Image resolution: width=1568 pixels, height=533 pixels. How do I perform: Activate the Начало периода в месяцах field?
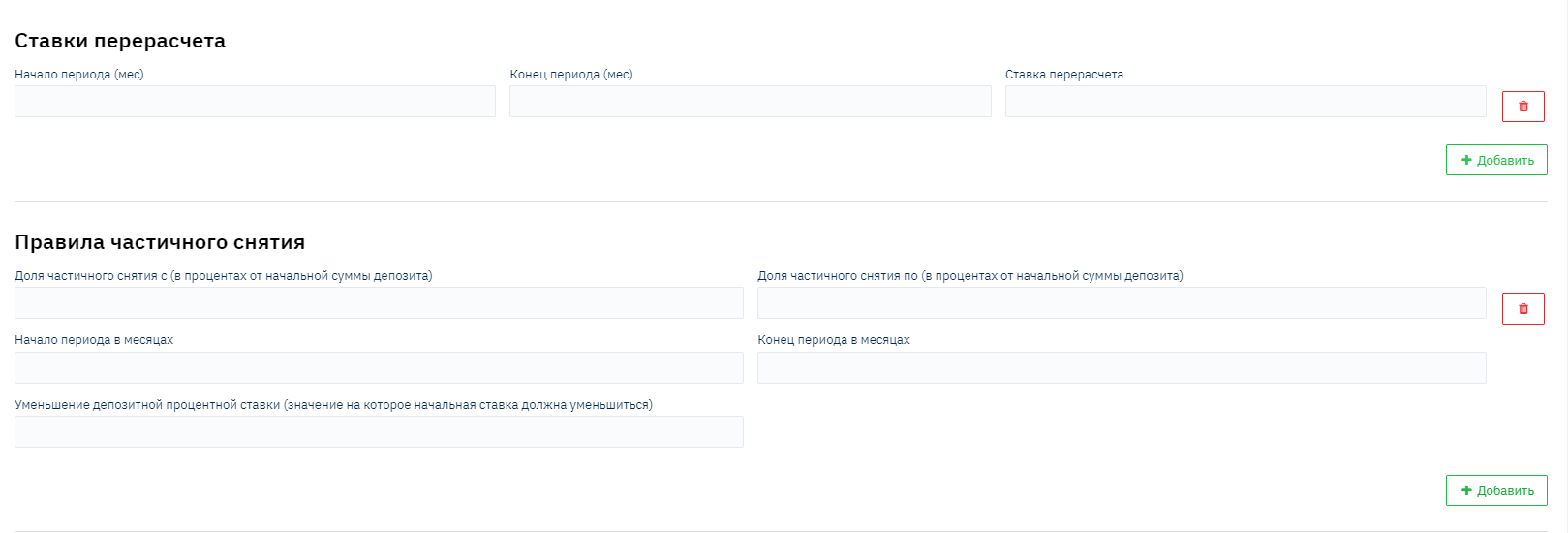[x=379, y=368]
